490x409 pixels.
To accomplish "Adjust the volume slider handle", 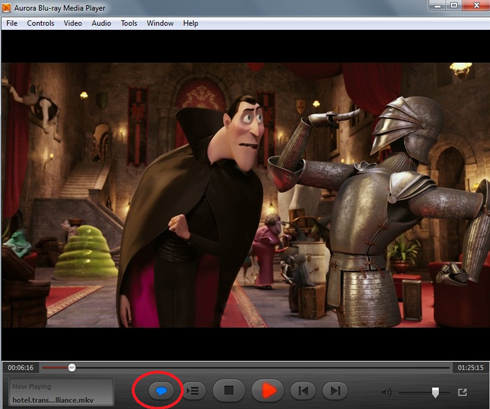I will pyautogui.click(x=435, y=392).
